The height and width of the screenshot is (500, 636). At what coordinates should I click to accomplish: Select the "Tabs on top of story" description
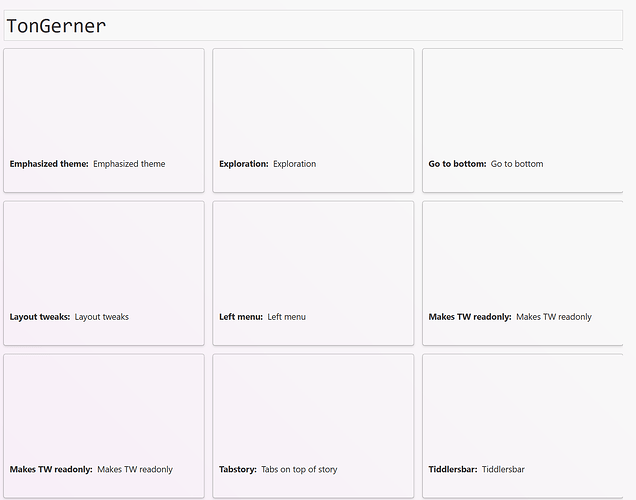[299, 469]
